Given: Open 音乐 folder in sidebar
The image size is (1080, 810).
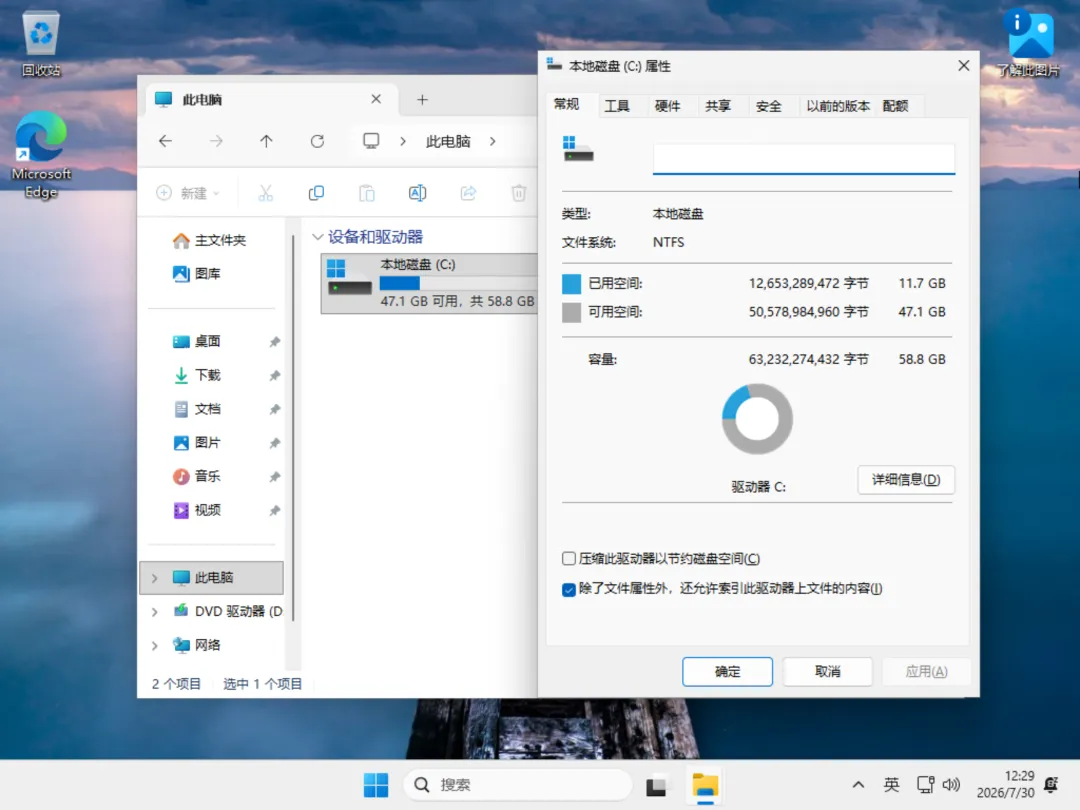Looking at the screenshot, I should click(x=197, y=476).
